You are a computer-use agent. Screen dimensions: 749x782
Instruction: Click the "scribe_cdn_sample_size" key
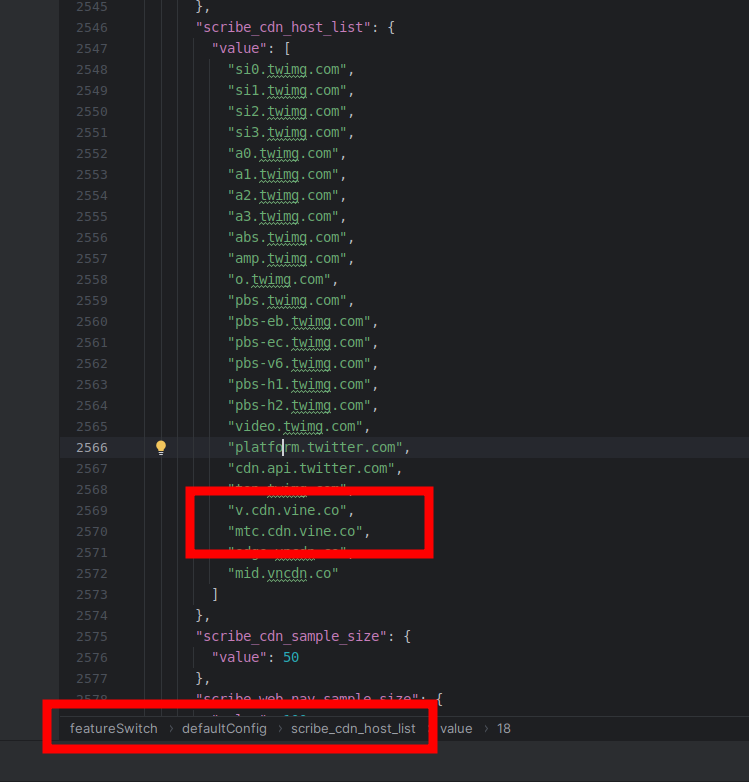pos(291,636)
